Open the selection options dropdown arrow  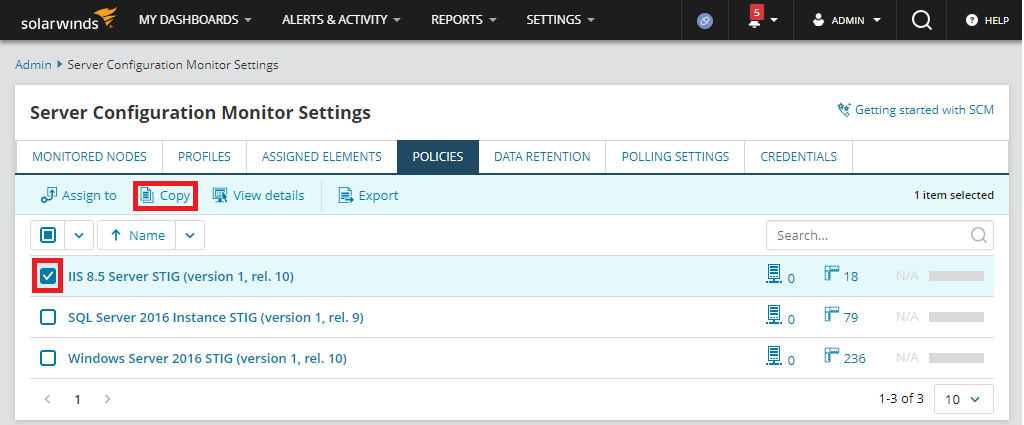pyautogui.click(x=79, y=235)
